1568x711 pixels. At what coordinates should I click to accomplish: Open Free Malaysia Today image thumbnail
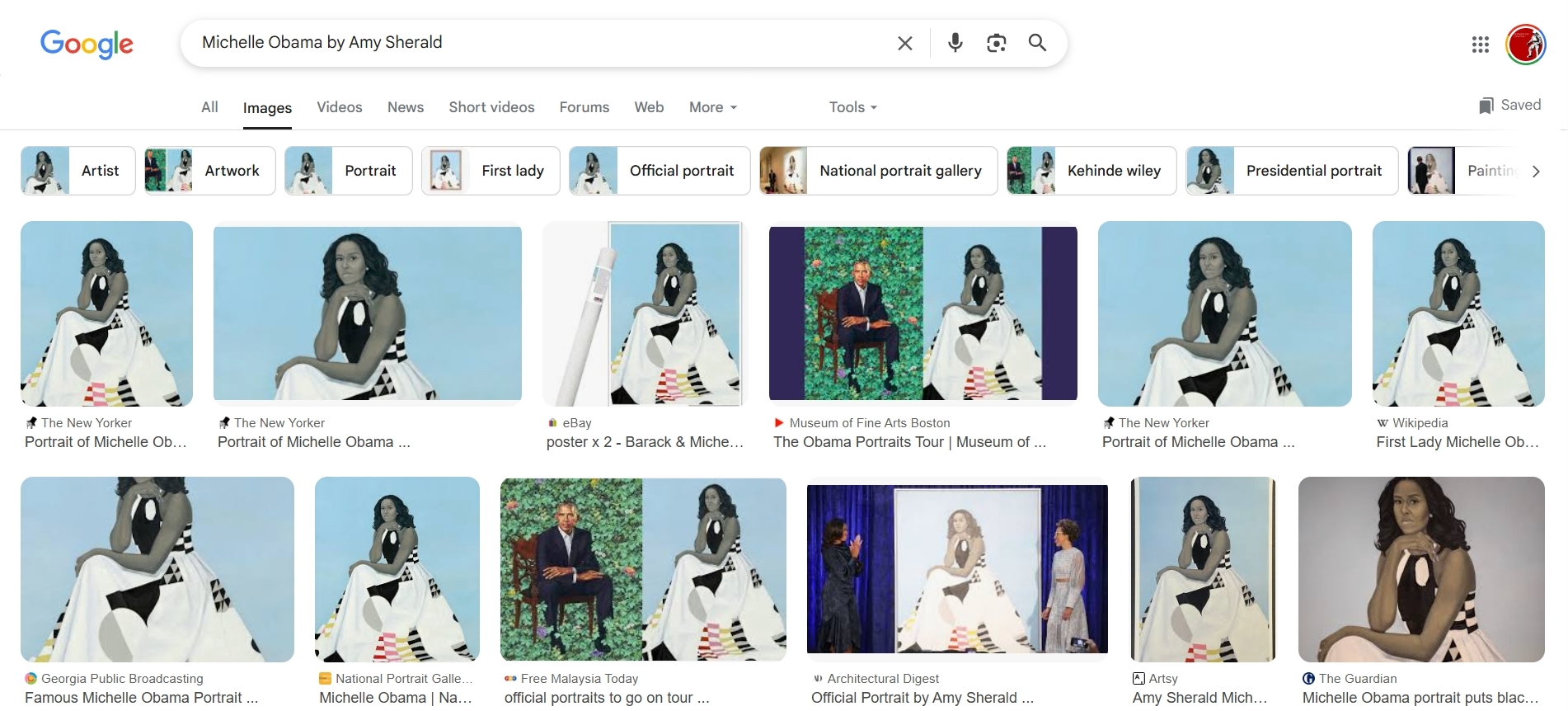tap(643, 569)
